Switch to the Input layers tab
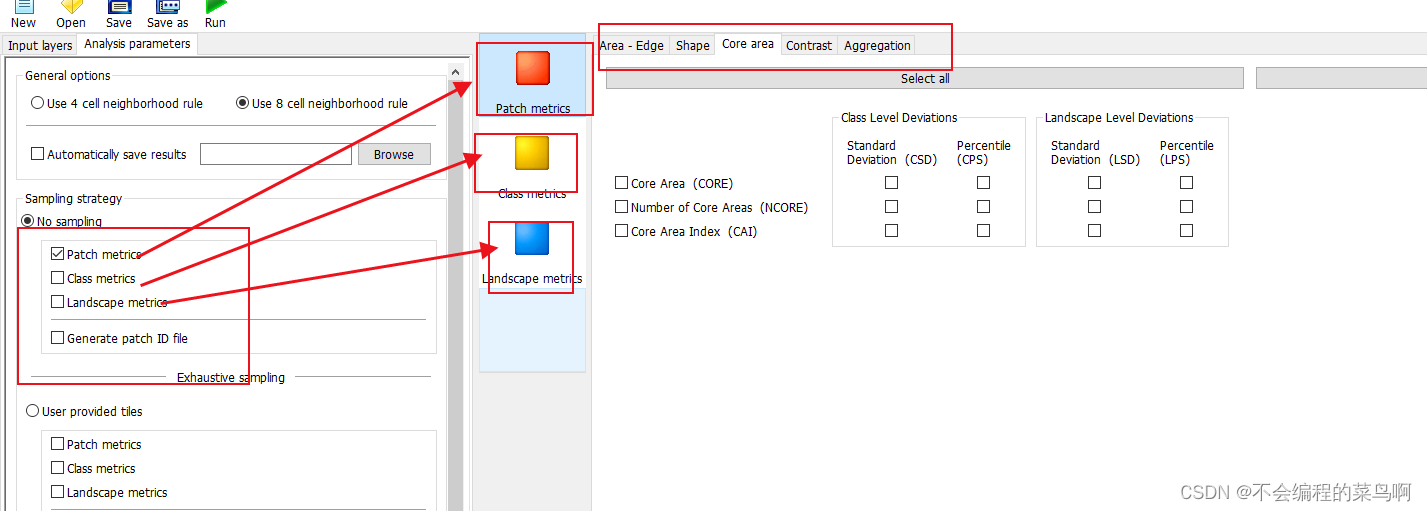Screen dimensions: 1427x511 pos(40,45)
